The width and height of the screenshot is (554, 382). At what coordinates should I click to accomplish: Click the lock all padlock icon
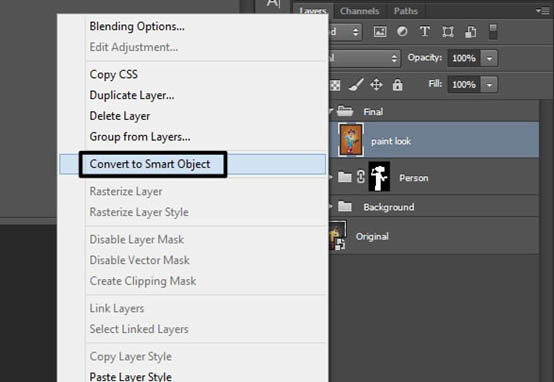pos(397,85)
